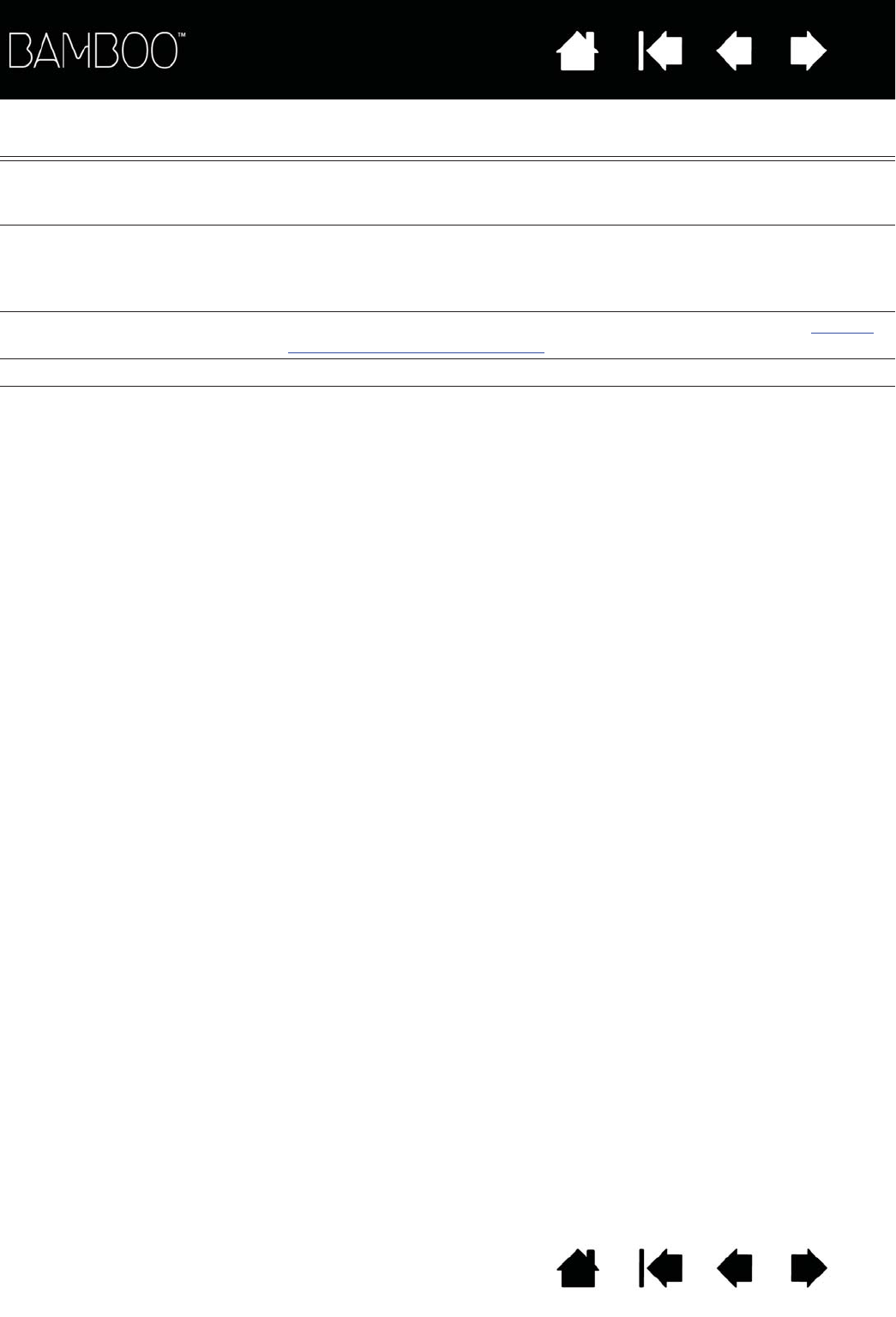Click the TM mark next to BAMBOO
Viewport: 896px width, 1317px height.
(x=181, y=38)
